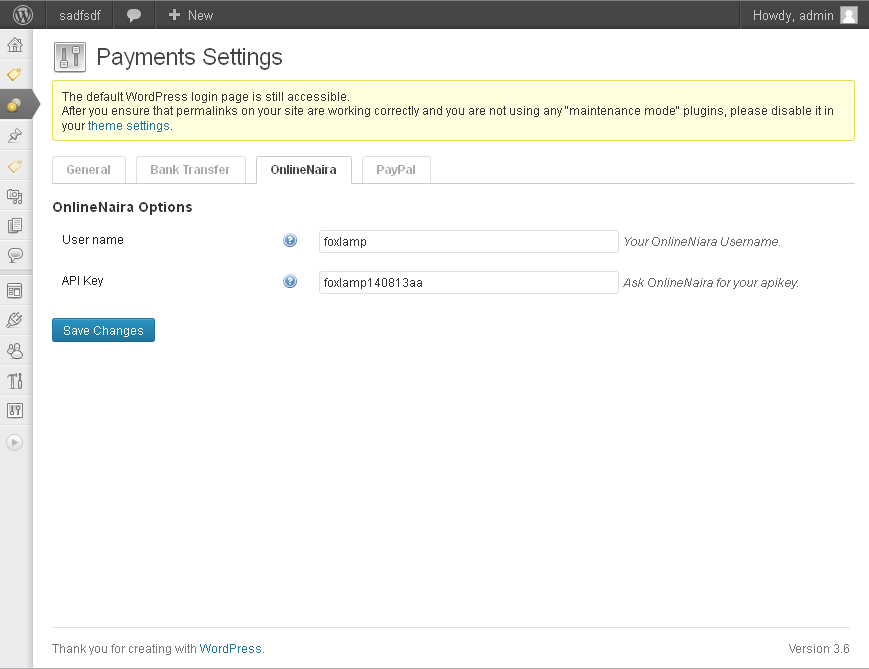Switch to the General tab
The height and width of the screenshot is (669, 869).
pyautogui.click(x=89, y=170)
